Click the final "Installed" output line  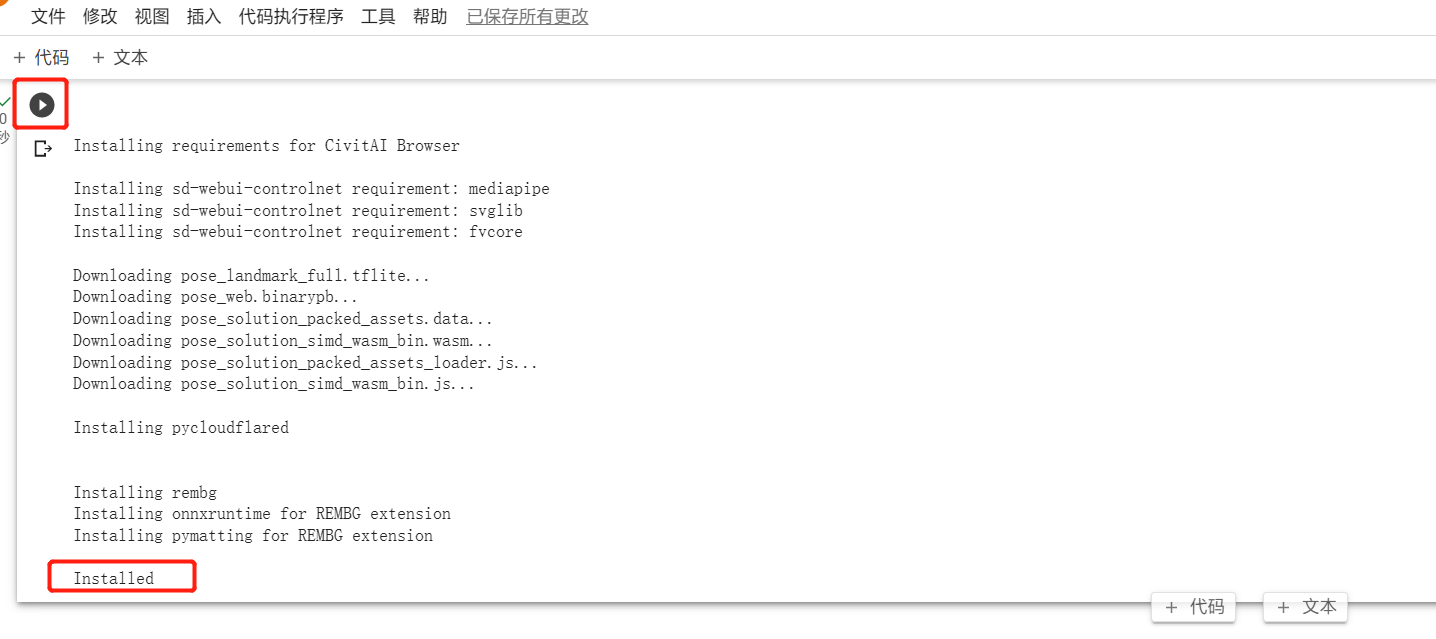point(114,578)
